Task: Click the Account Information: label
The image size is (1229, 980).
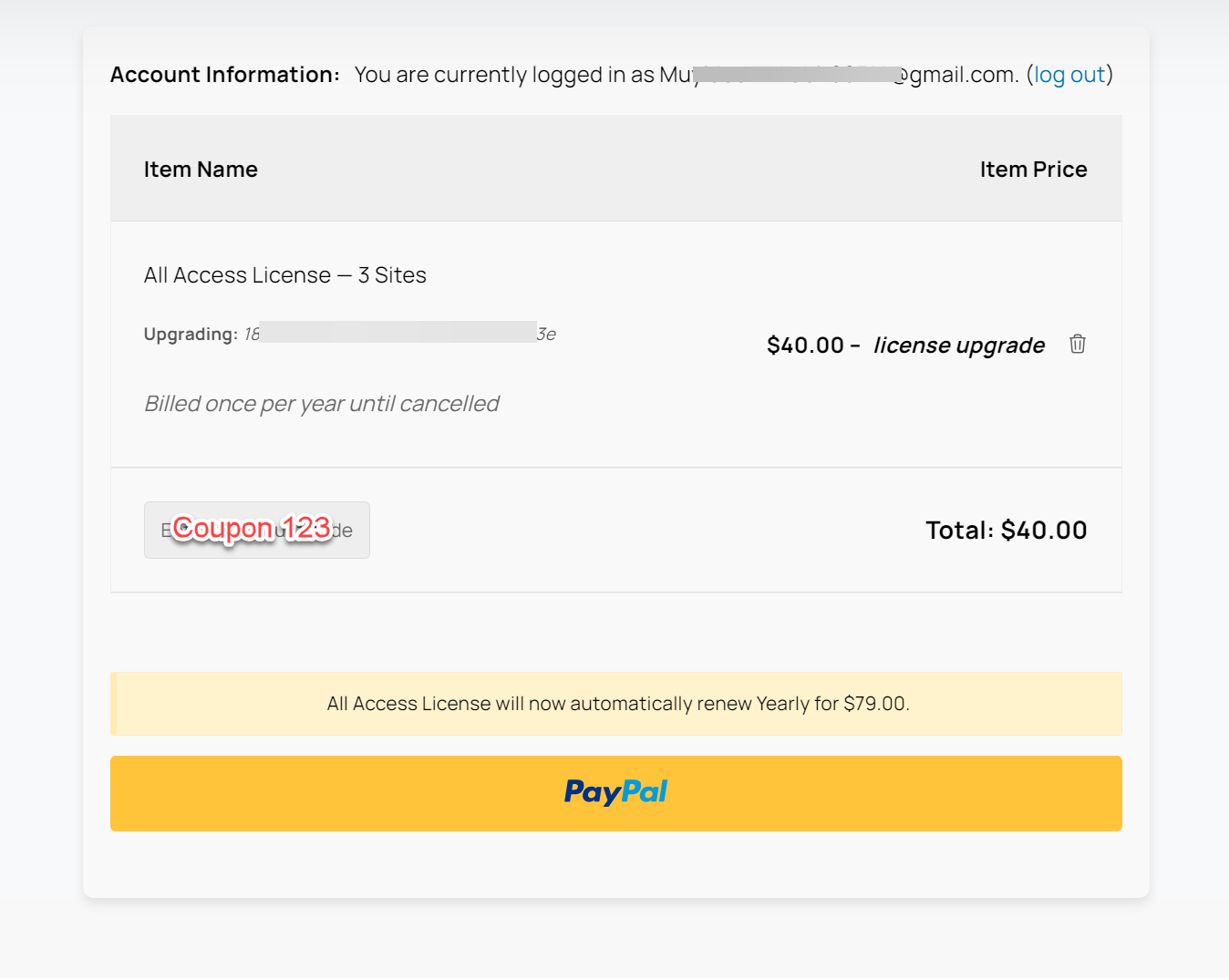Action: coord(224,75)
